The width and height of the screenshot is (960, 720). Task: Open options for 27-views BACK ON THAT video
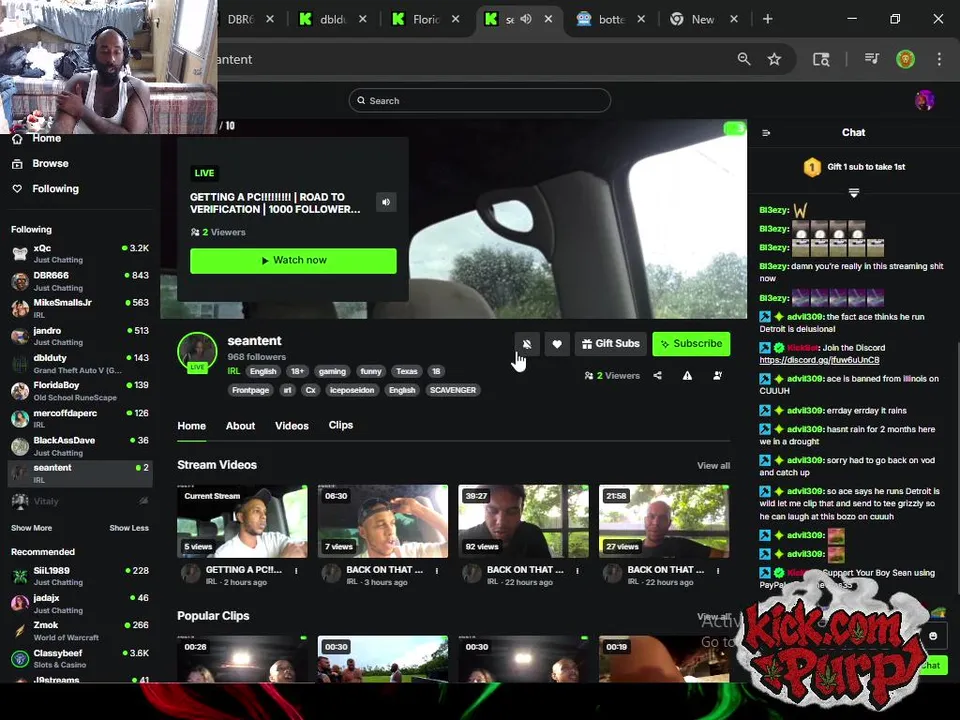coord(718,571)
